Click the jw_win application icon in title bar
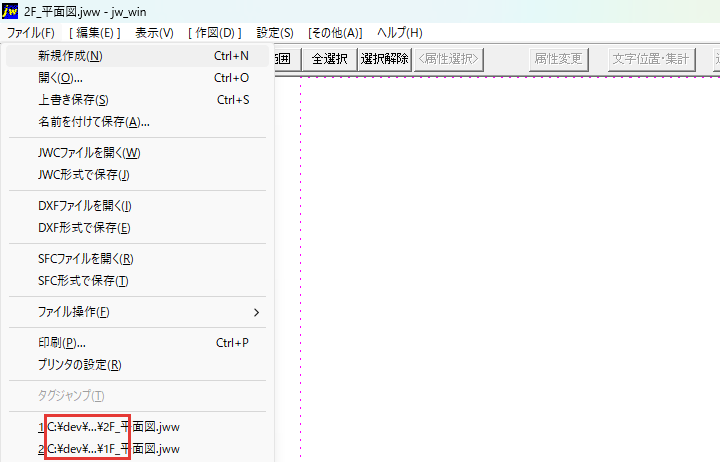 [10, 11]
